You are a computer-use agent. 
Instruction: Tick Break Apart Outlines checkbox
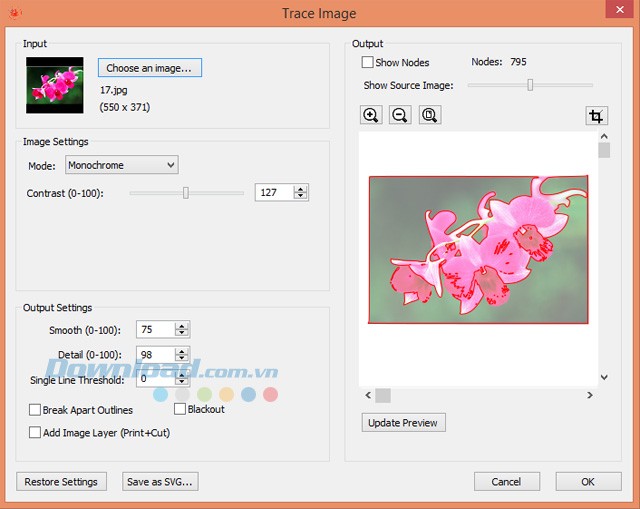[35, 410]
